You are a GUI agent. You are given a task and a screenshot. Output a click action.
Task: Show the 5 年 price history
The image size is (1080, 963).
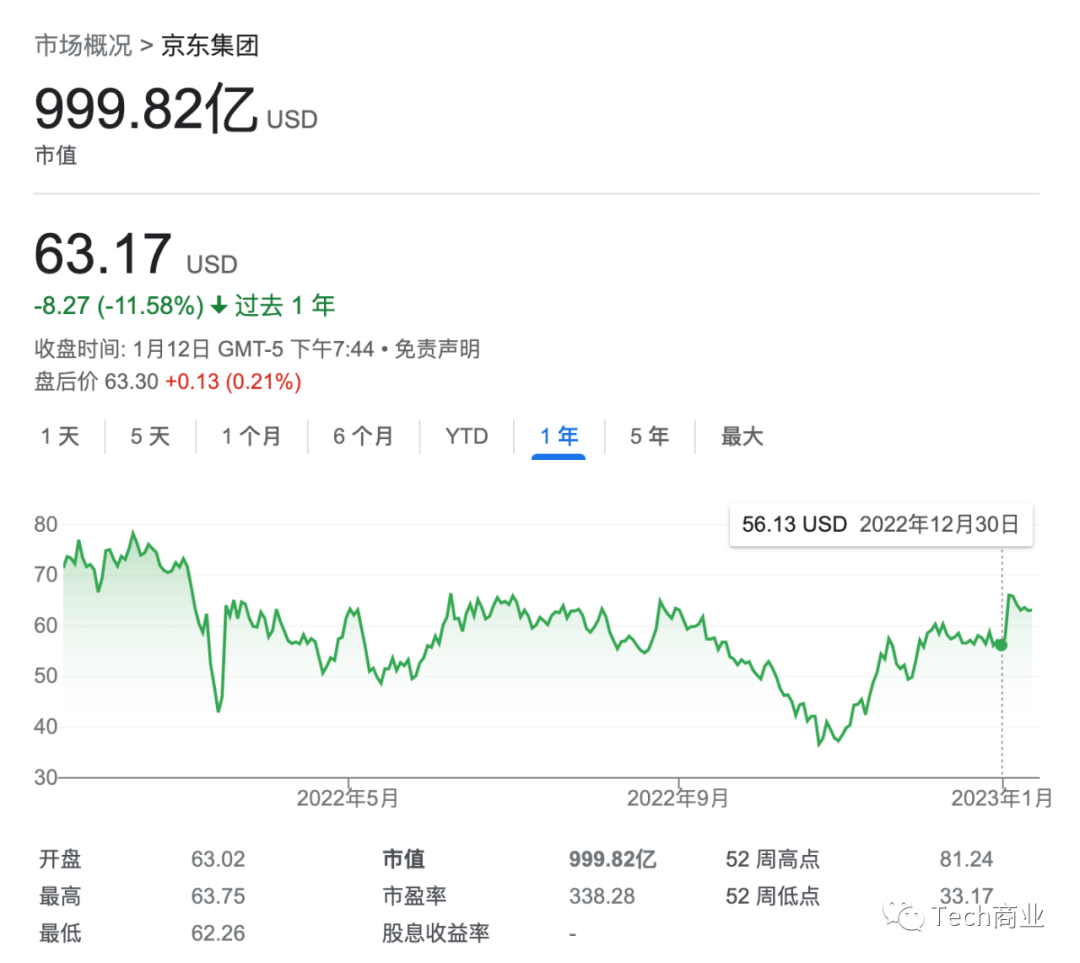649,437
